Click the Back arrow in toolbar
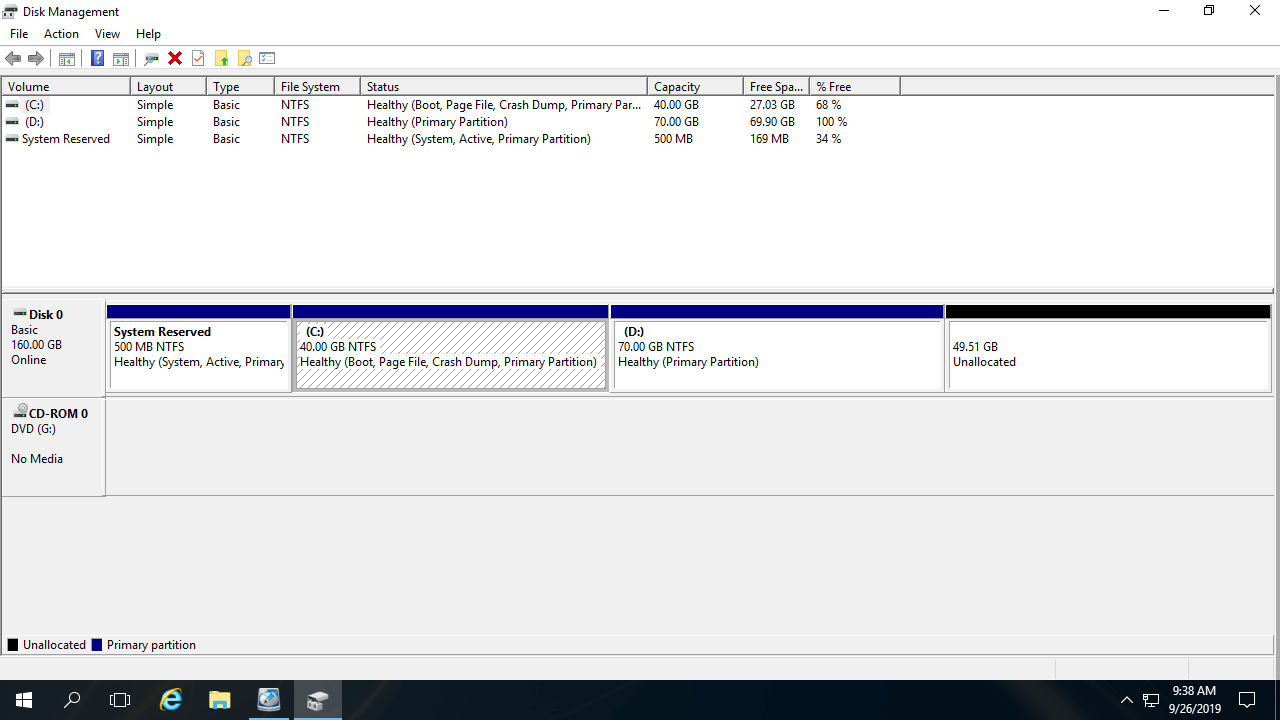Screen dimensions: 1280x720 tap(13, 59)
